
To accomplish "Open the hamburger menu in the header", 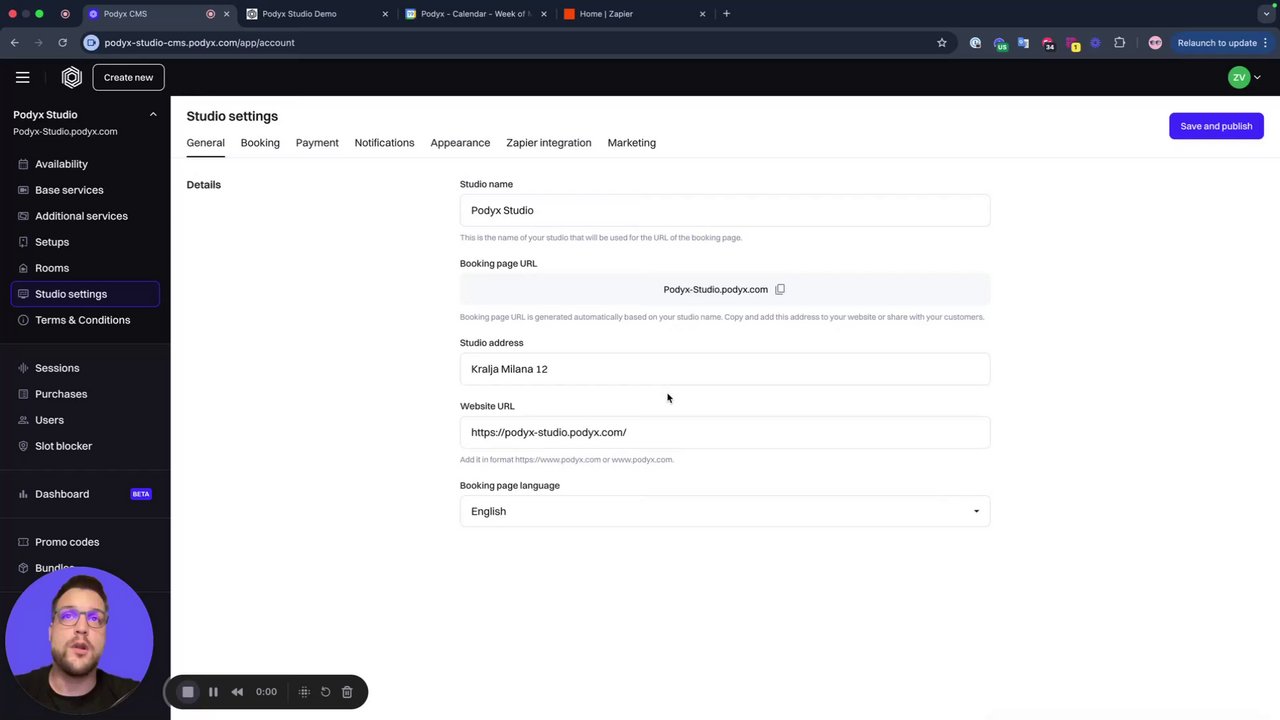I will coord(22,77).
